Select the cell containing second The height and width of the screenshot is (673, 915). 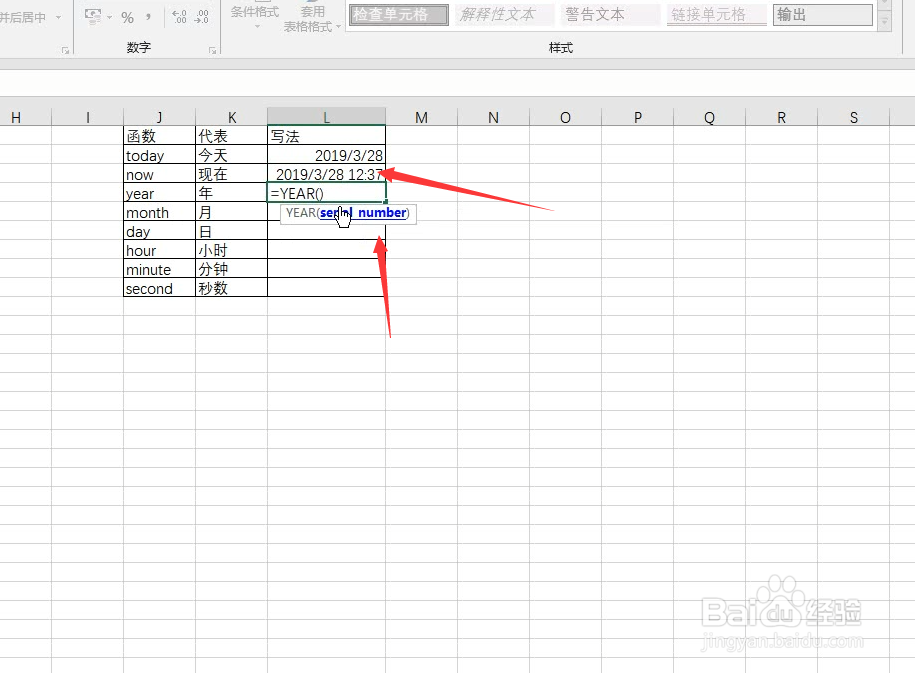click(x=159, y=288)
